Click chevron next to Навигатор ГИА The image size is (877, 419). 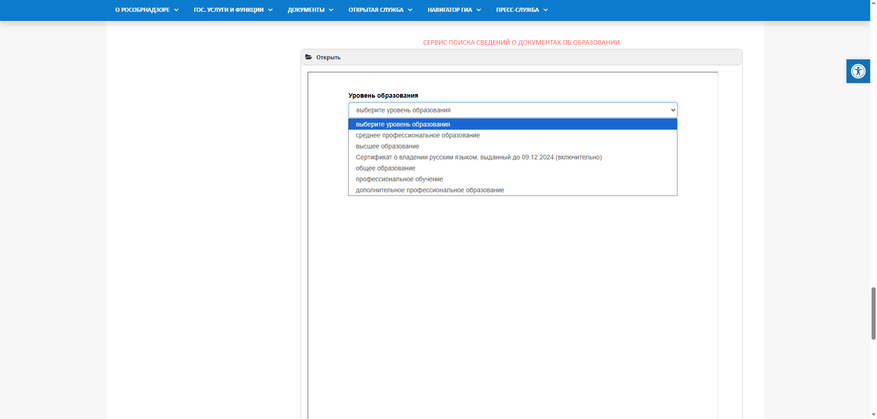point(479,10)
